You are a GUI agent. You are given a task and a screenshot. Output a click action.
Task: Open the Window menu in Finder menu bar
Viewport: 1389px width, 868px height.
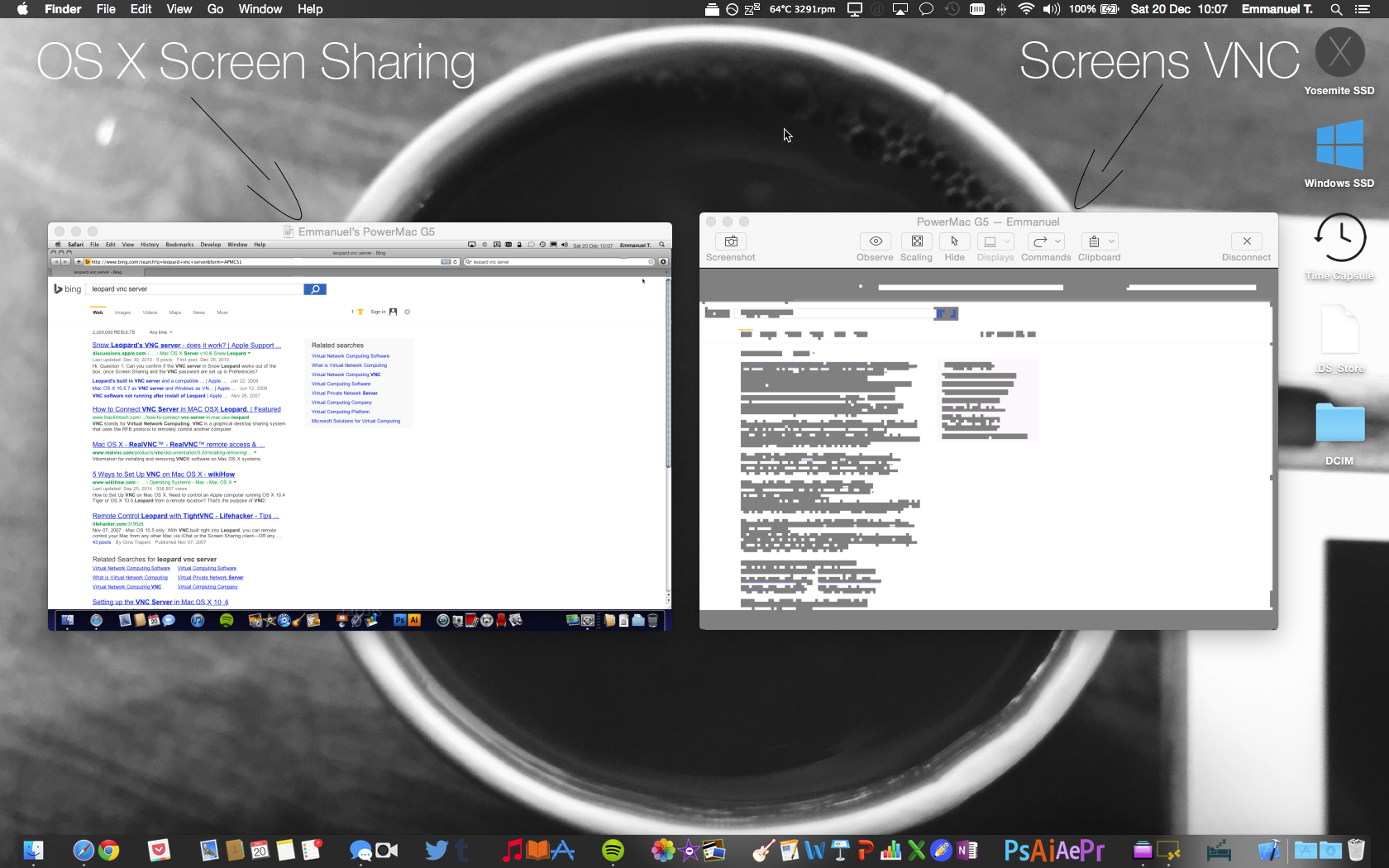[260, 9]
